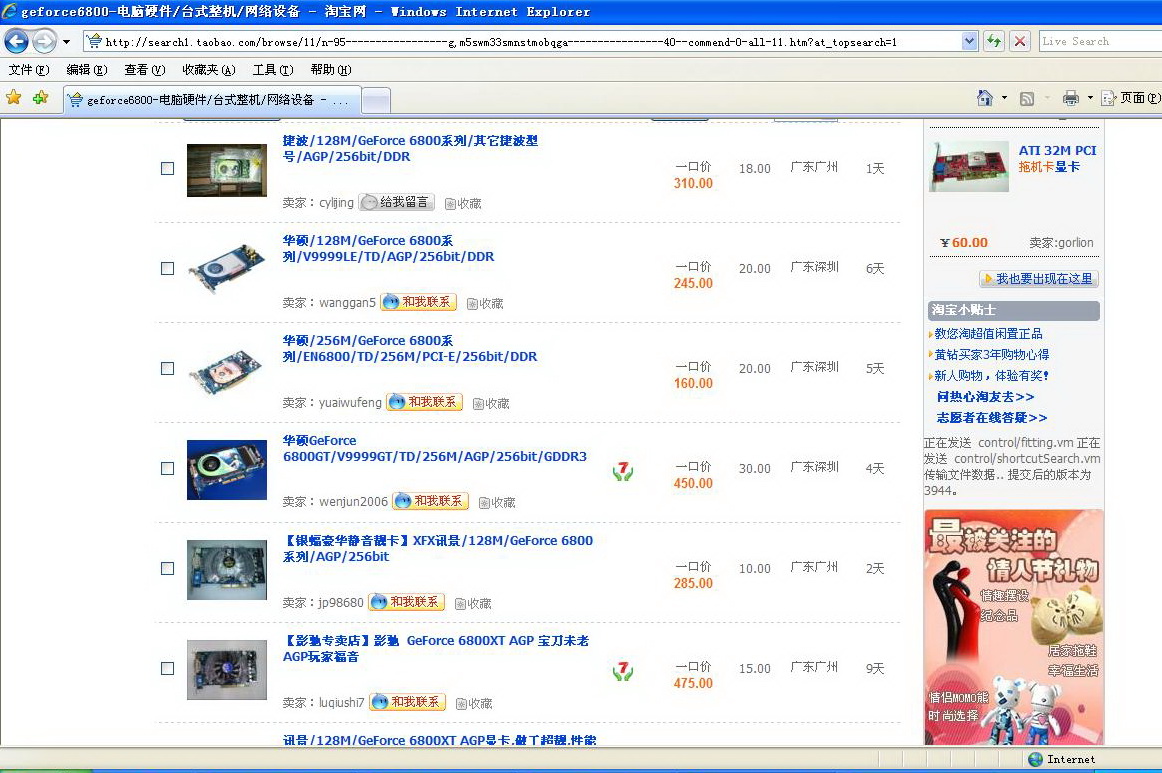Focus the Live Search input box
The height and width of the screenshot is (773, 1162).
click(x=1100, y=42)
